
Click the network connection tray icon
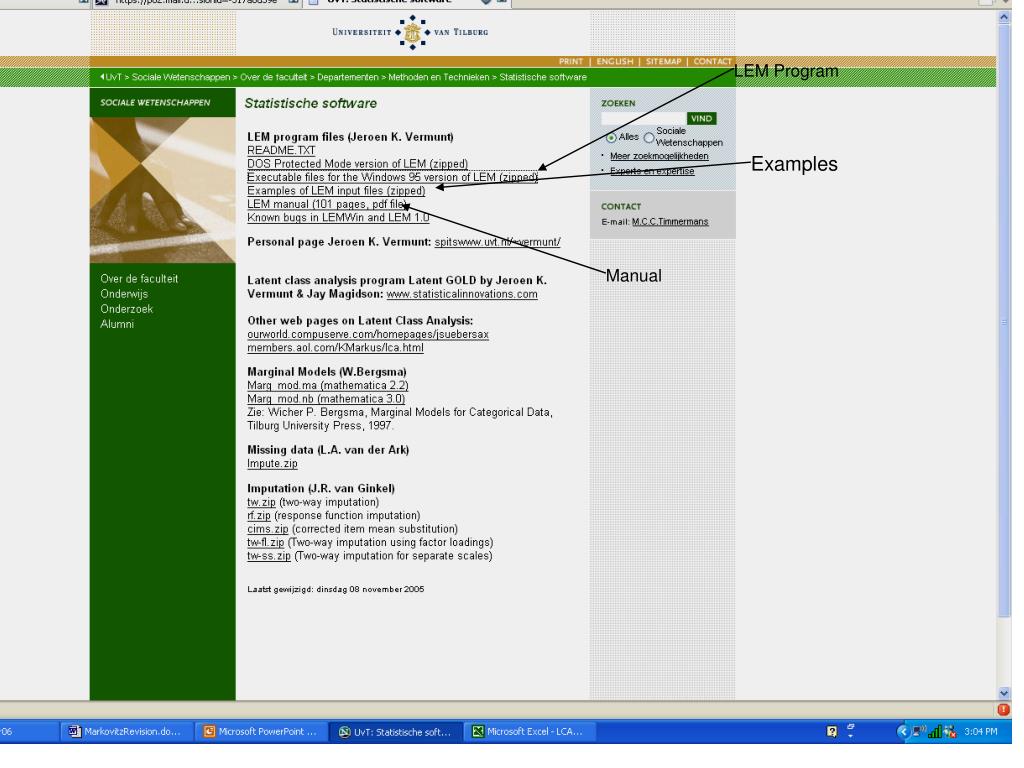pyautogui.click(x=920, y=731)
